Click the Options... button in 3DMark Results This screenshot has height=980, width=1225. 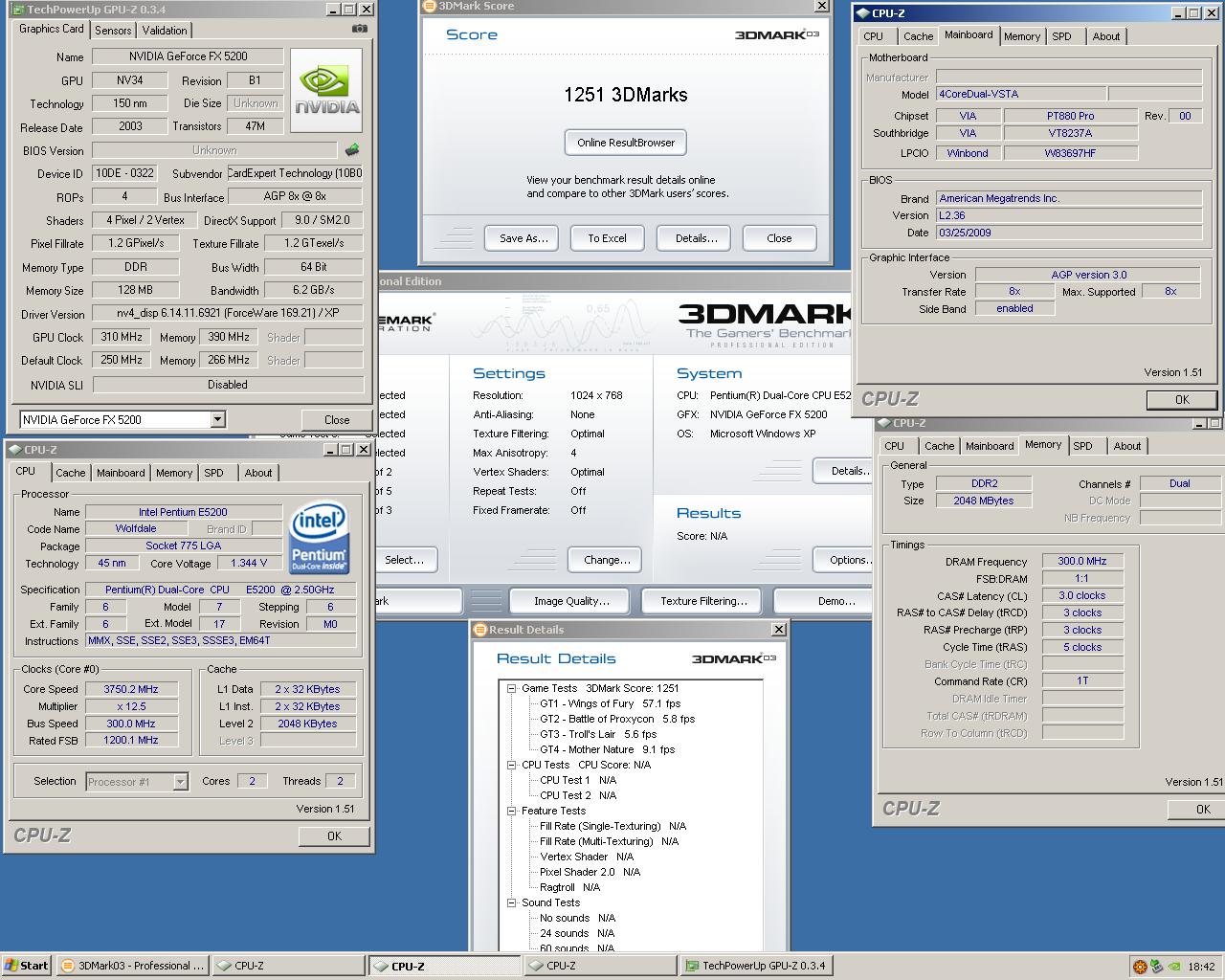click(844, 560)
